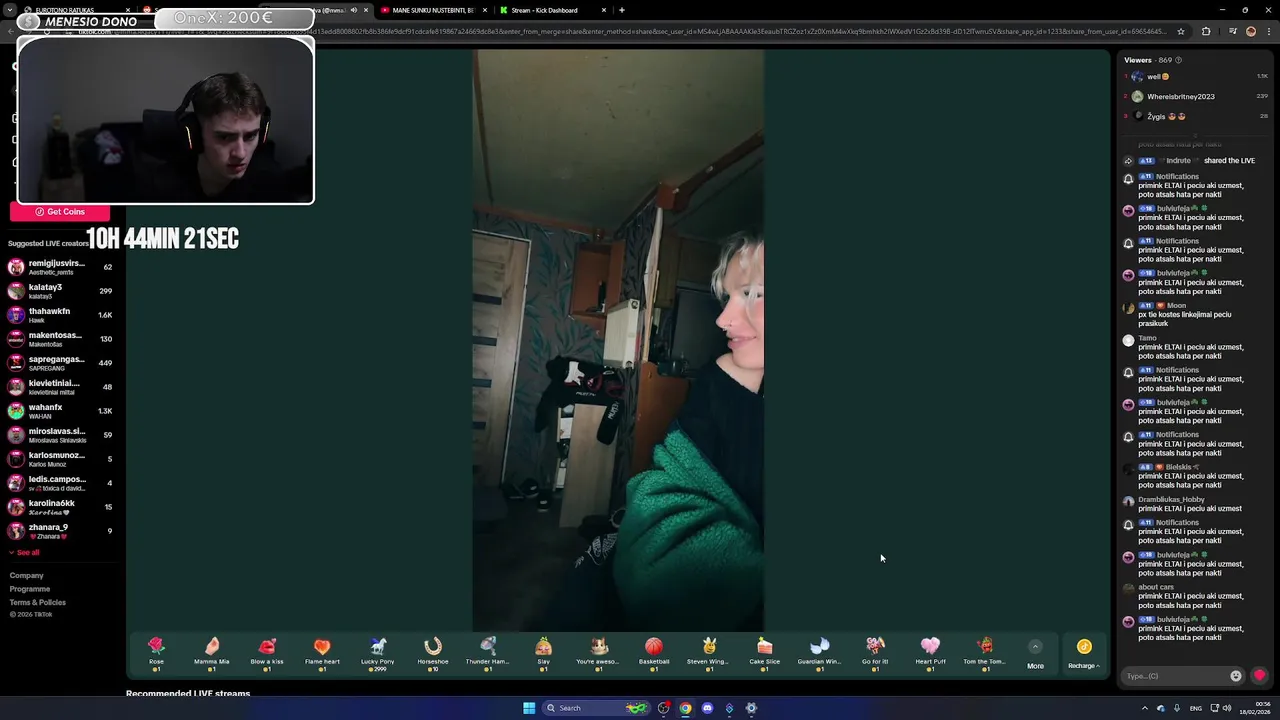This screenshot has width=1280, height=720.
Task: Open Dramblukas_Hobby chat user profile
Action: [x=1171, y=499]
